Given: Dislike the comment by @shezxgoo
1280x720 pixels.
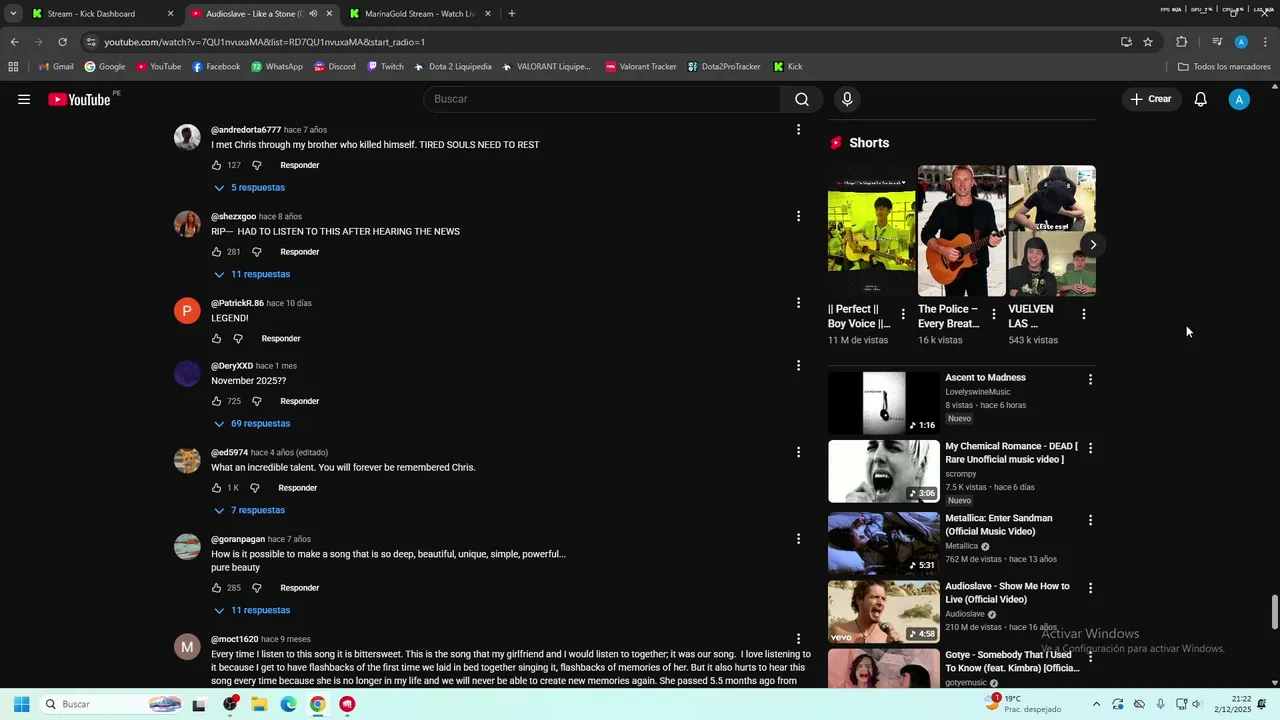Looking at the screenshot, I should coord(257,252).
